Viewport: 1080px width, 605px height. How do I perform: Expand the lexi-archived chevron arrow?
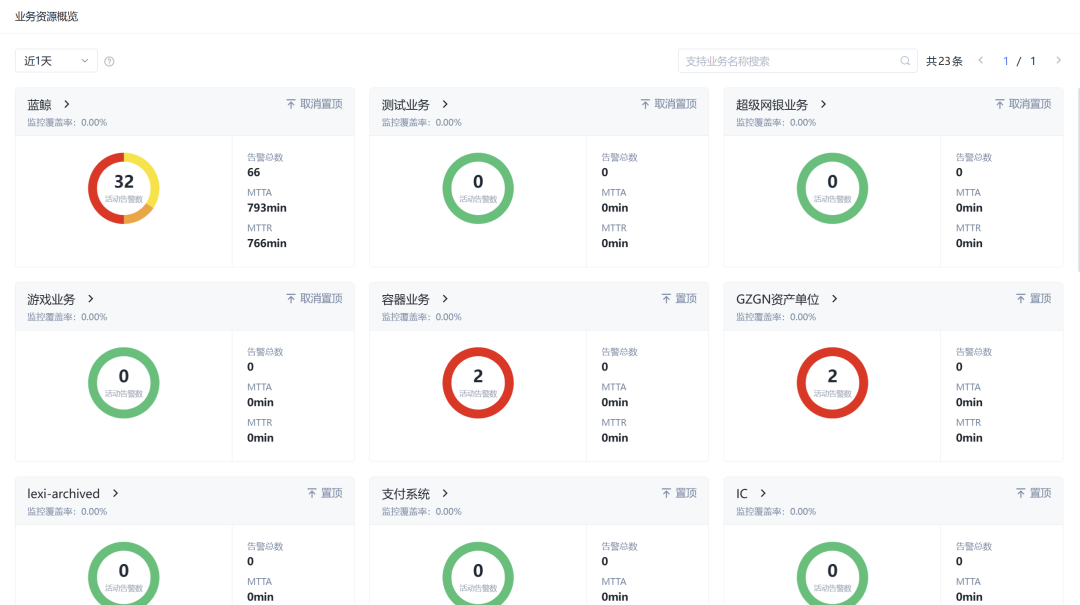point(116,493)
